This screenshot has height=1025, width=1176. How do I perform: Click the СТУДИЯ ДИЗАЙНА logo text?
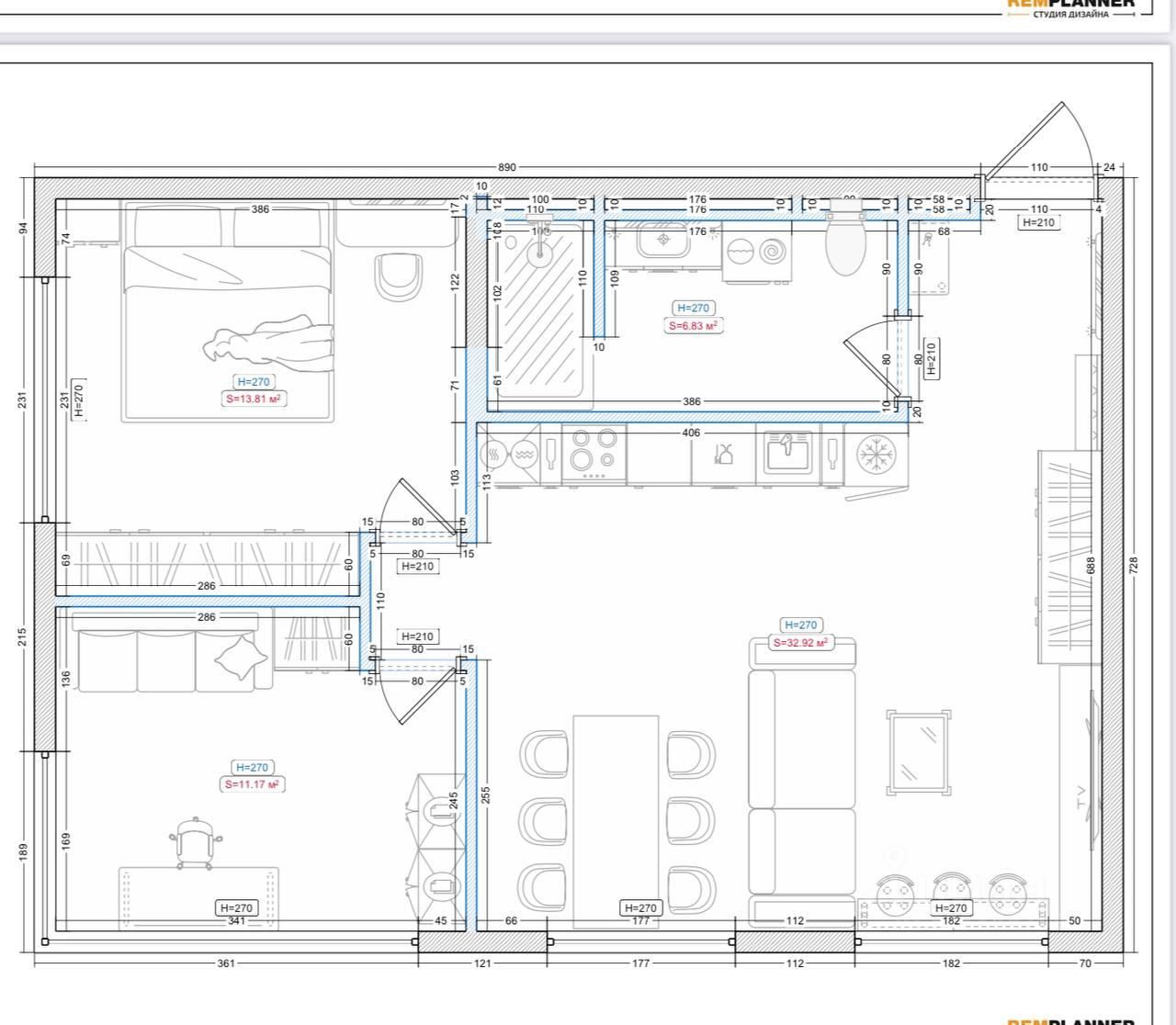(1070, 15)
